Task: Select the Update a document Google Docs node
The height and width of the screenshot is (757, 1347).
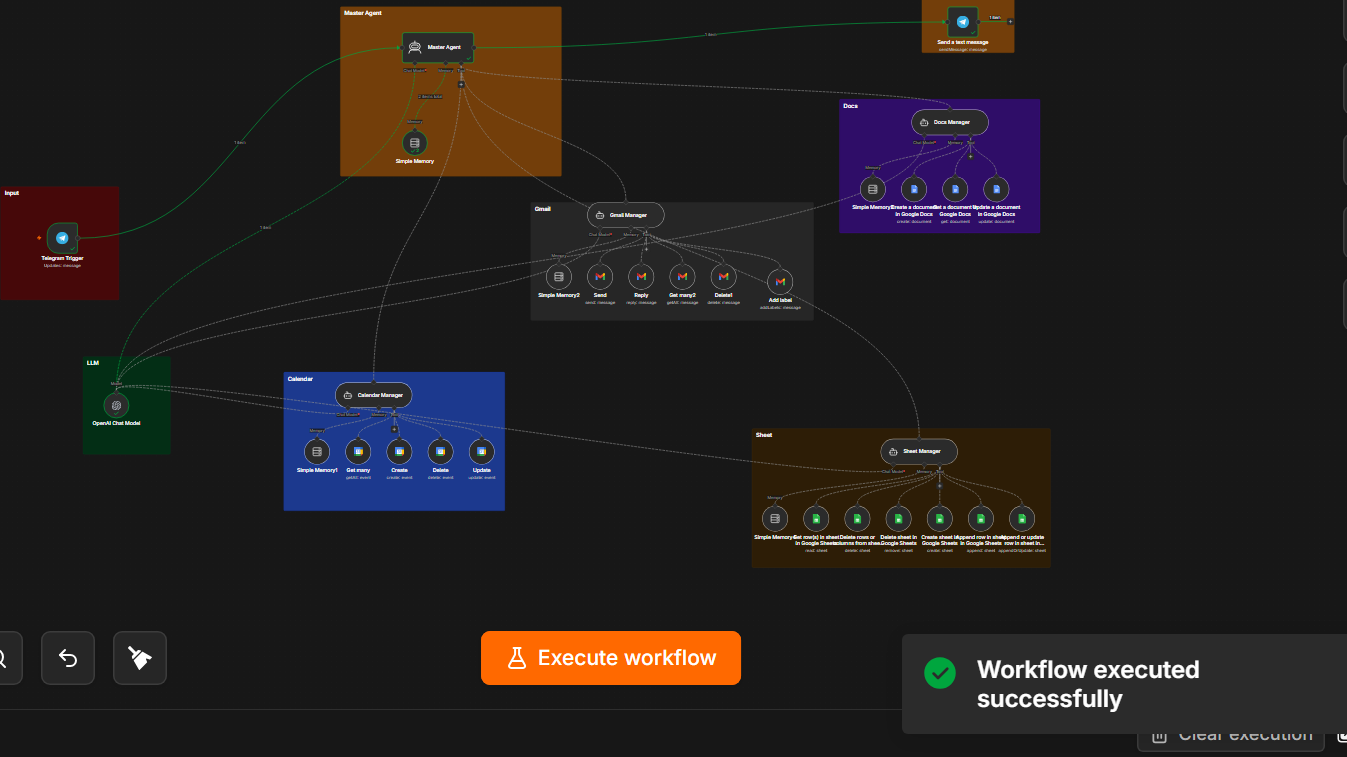Action: click(x=996, y=189)
